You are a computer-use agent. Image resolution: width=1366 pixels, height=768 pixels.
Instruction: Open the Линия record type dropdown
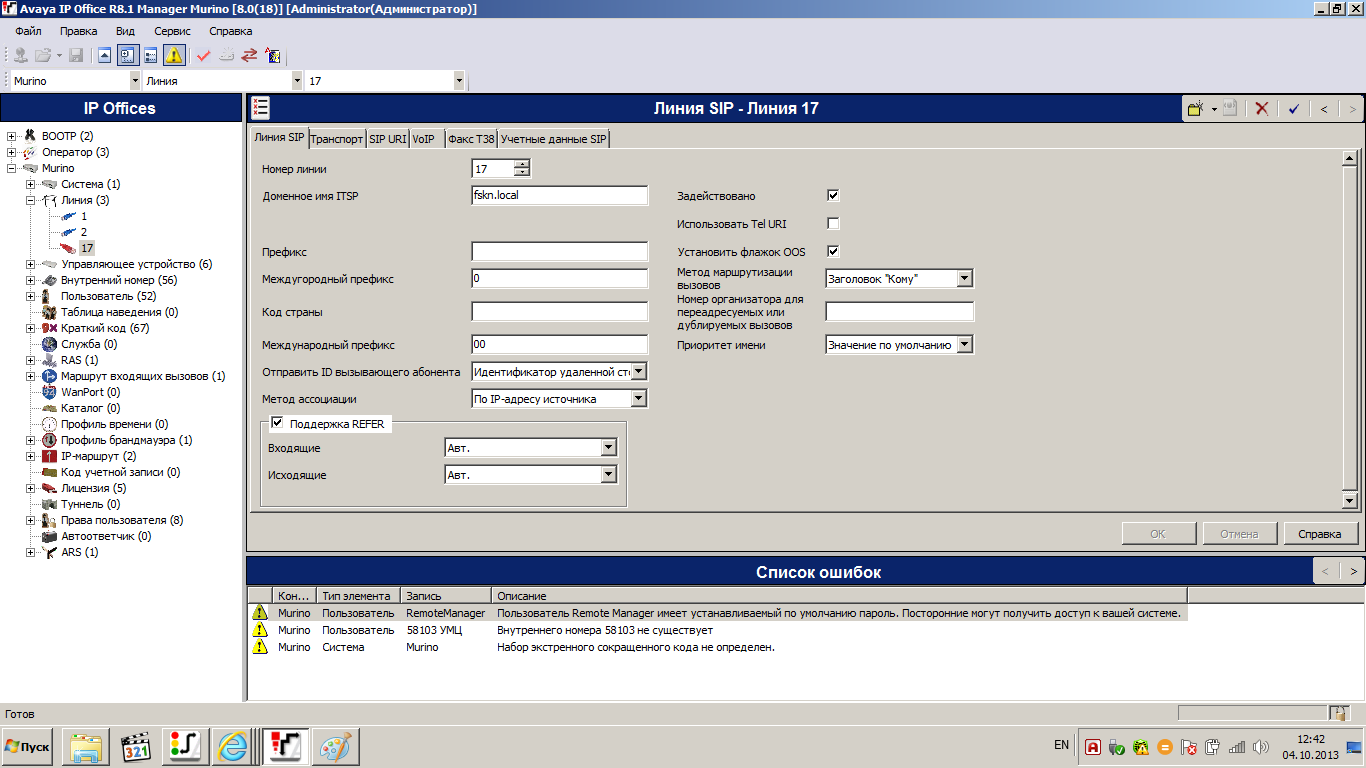pos(297,81)
